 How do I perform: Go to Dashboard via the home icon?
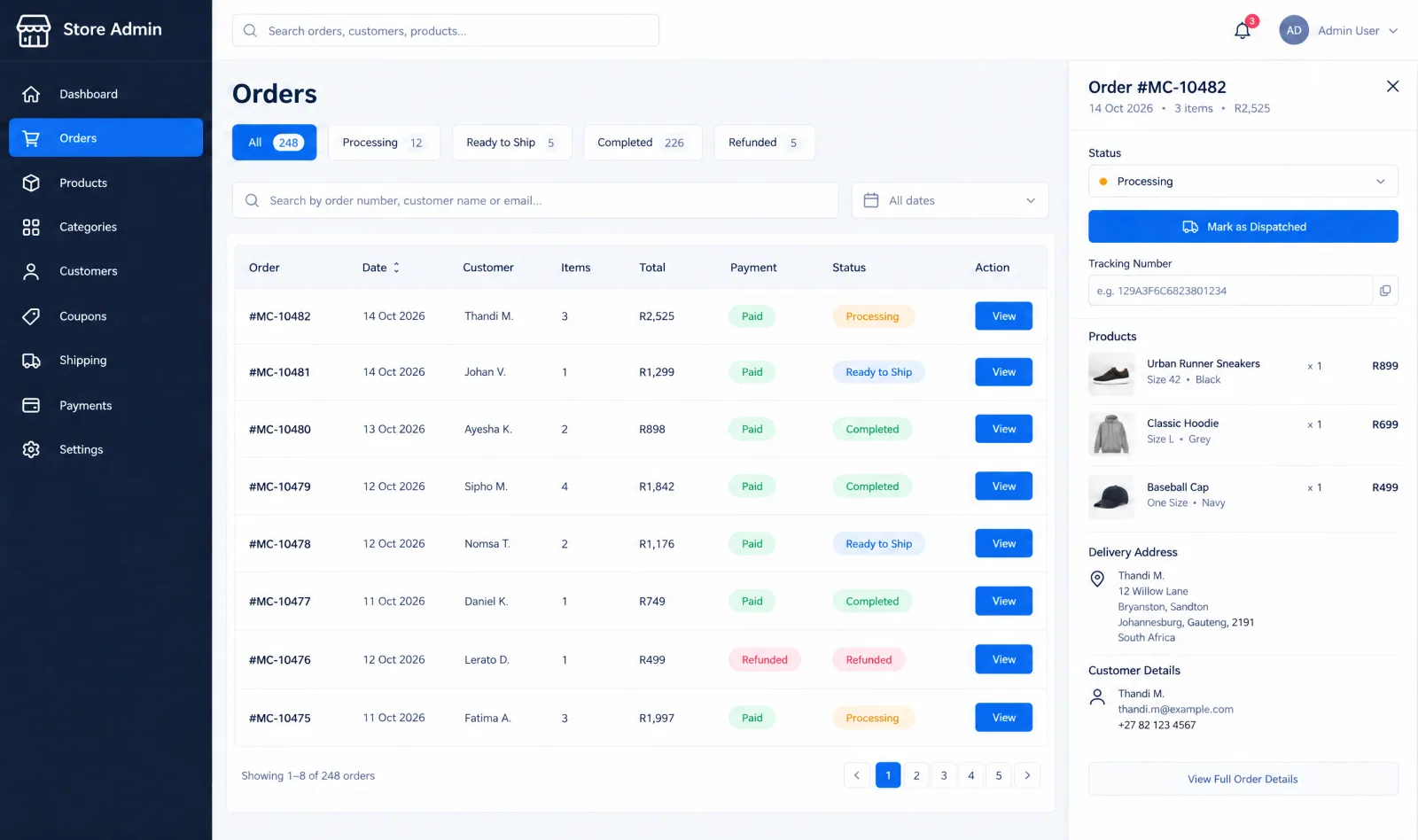coord(31,94)
